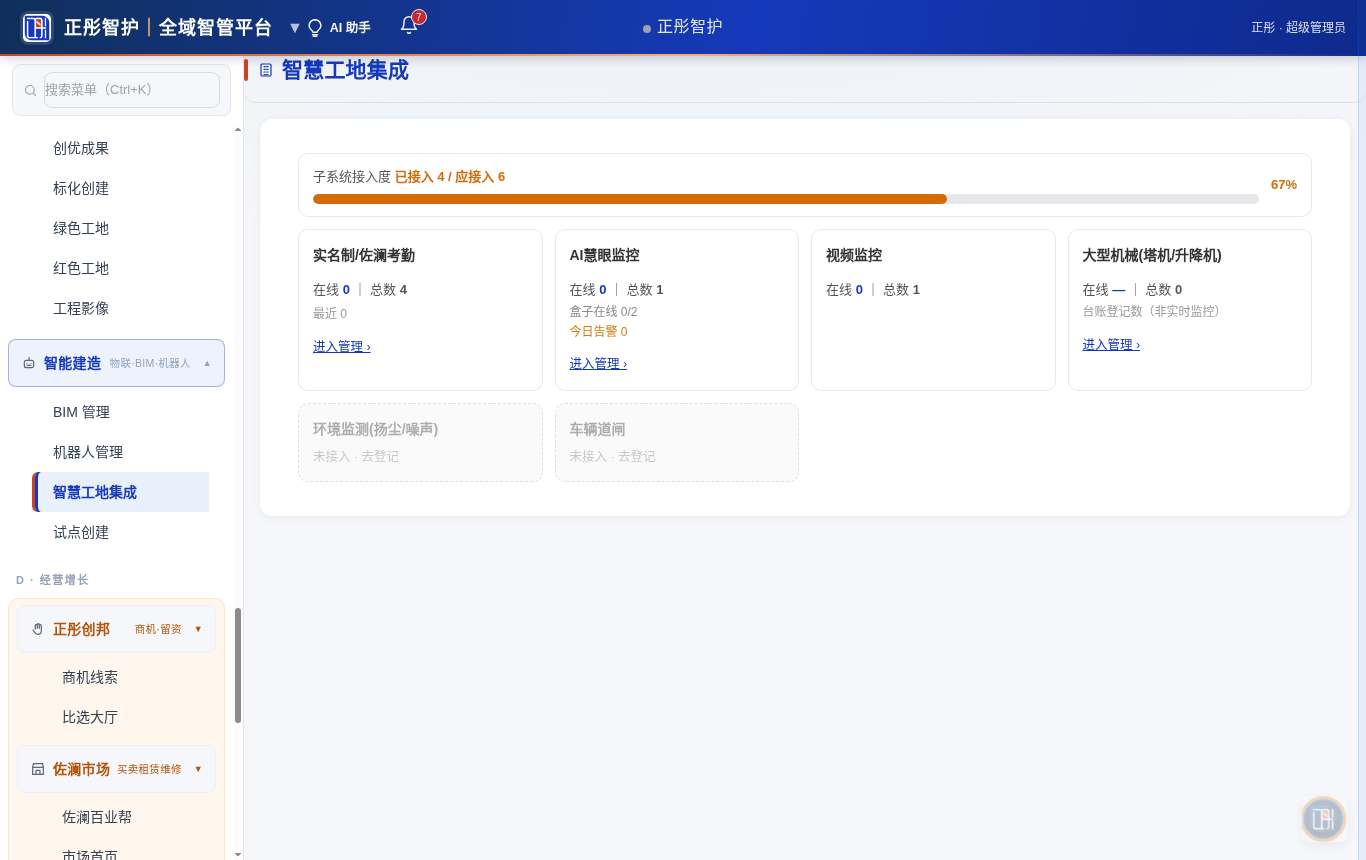Click D · 经营增长 section label
Image resolution: width=1366 pixels, height=860 pixels.
52,580
